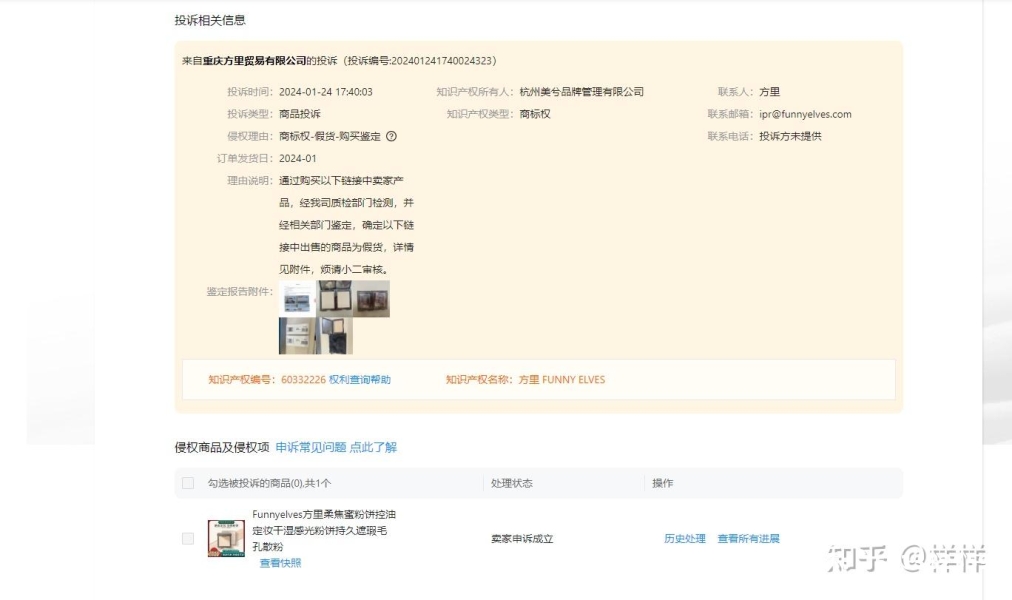Viewport: 1012px width, 600px height.
Task: Click the ipr@funnyelves.com contact email
Action: coord(805,114)
